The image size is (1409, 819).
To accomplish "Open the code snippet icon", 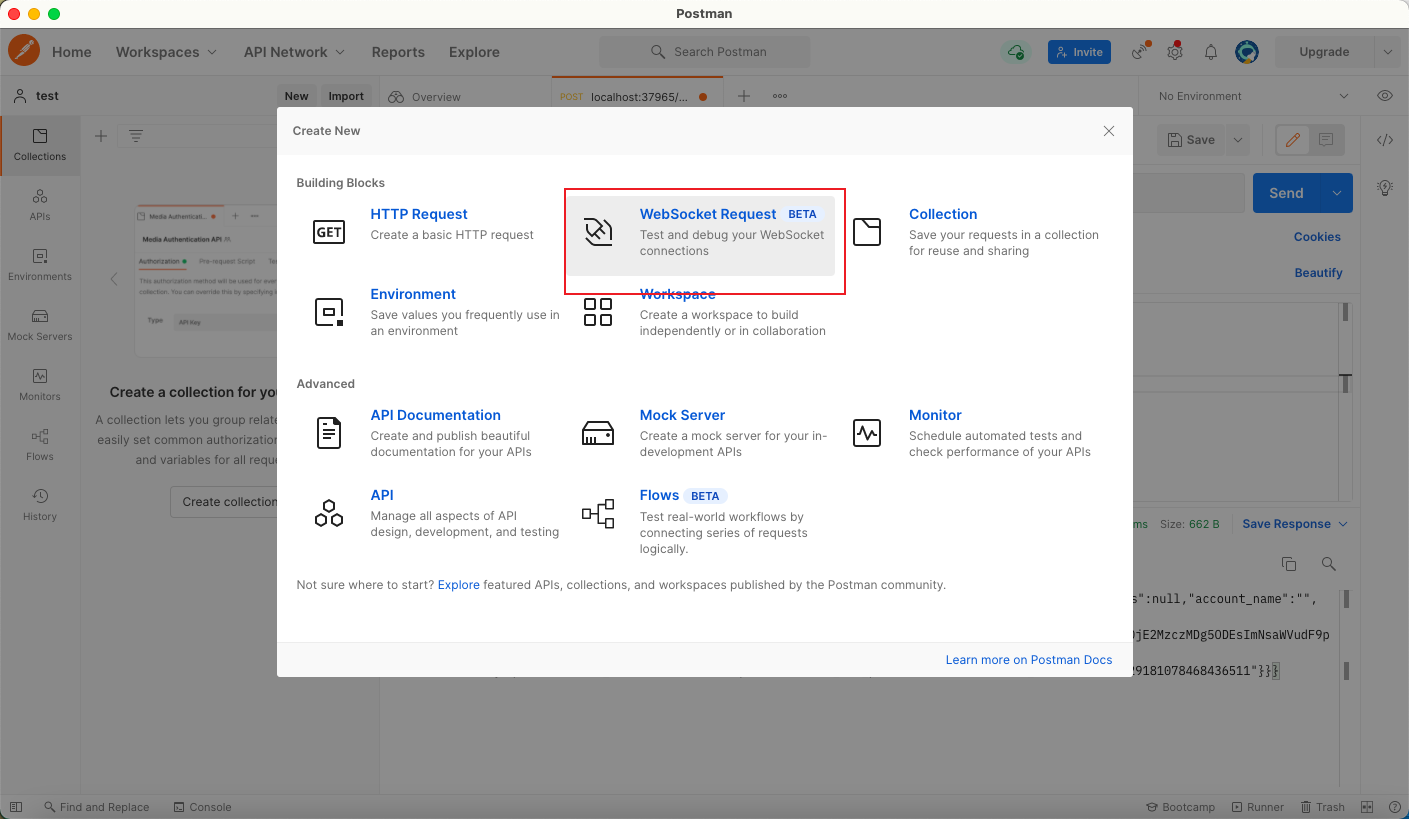I will coord(1385,140).
